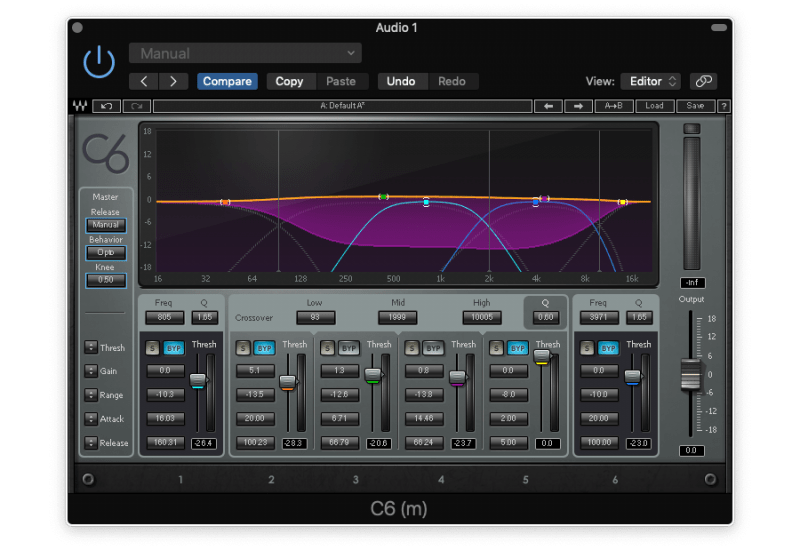Viewport: 800px width, 550px height.
Task: Solo band 2 with S button
Action: 243,348
